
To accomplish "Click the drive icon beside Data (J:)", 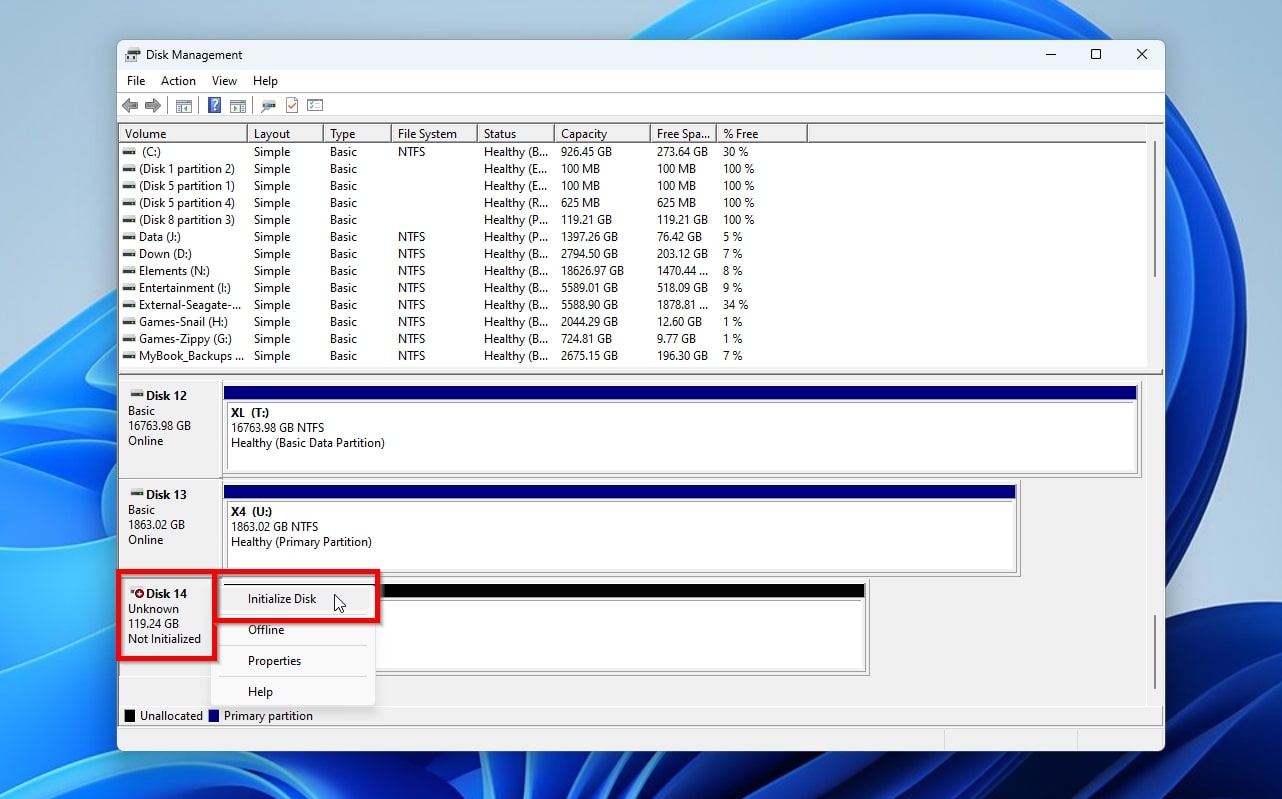I will click(x=129, y=237).
